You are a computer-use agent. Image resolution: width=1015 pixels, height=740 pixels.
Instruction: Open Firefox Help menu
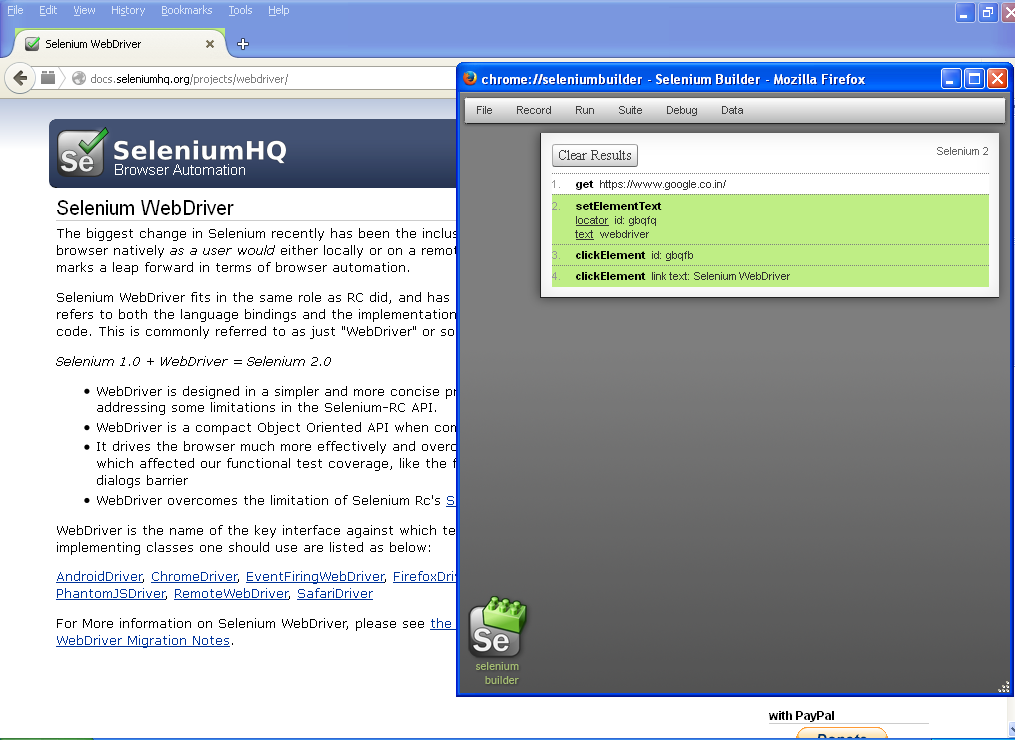[278, 10]
